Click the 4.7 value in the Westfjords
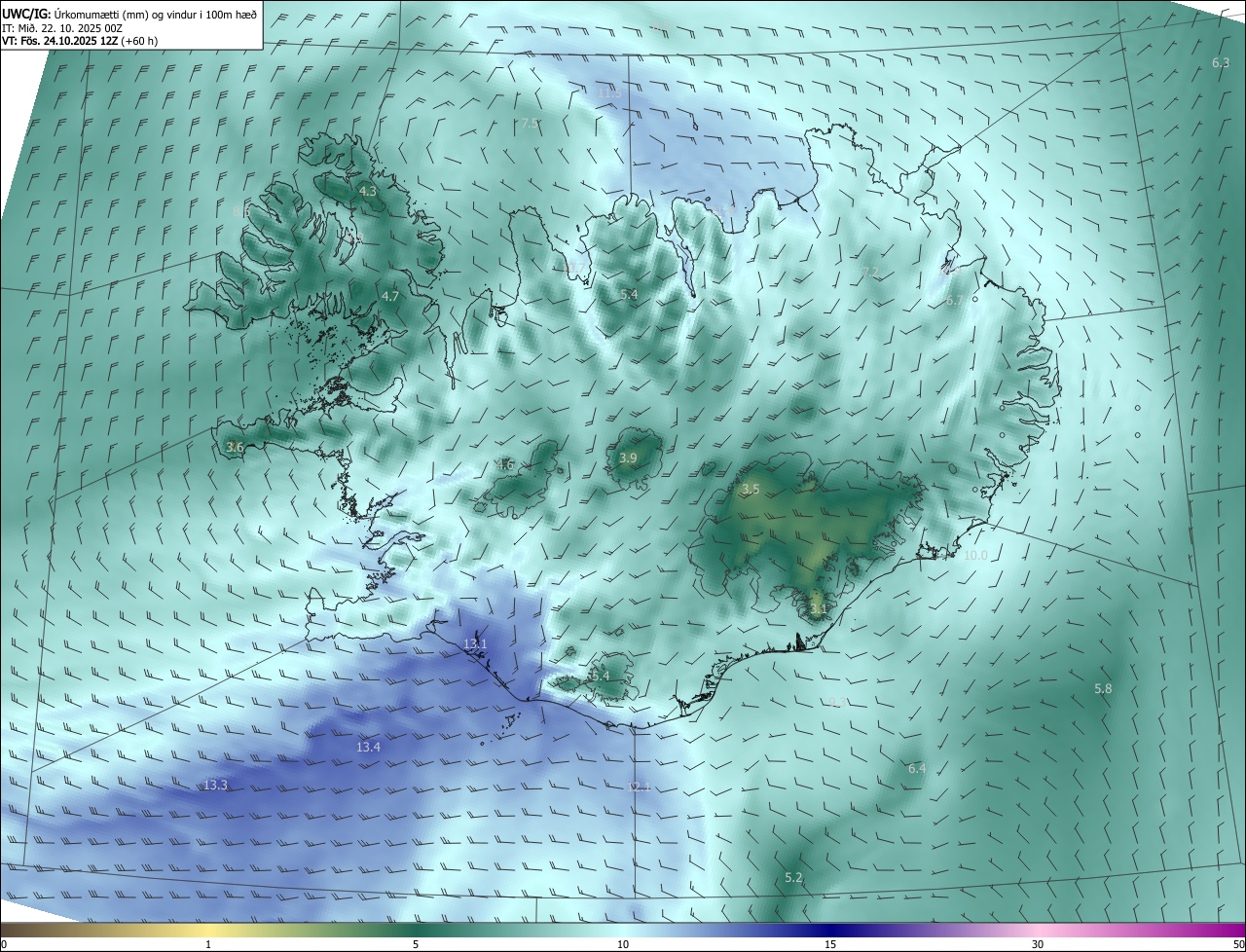The image size is (1246, 952). [x=390, y=296]
